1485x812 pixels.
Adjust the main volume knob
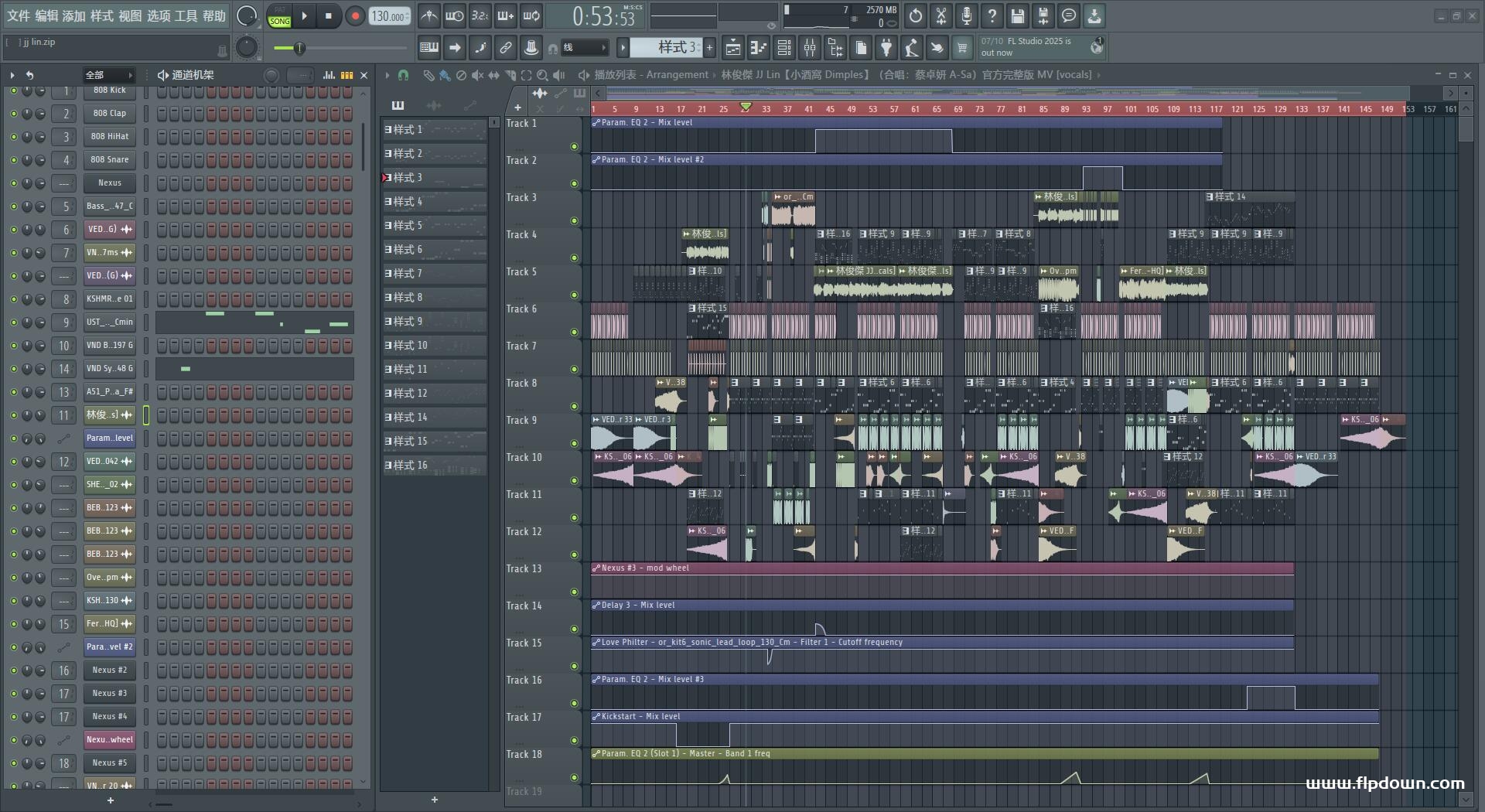click(246, 15)
